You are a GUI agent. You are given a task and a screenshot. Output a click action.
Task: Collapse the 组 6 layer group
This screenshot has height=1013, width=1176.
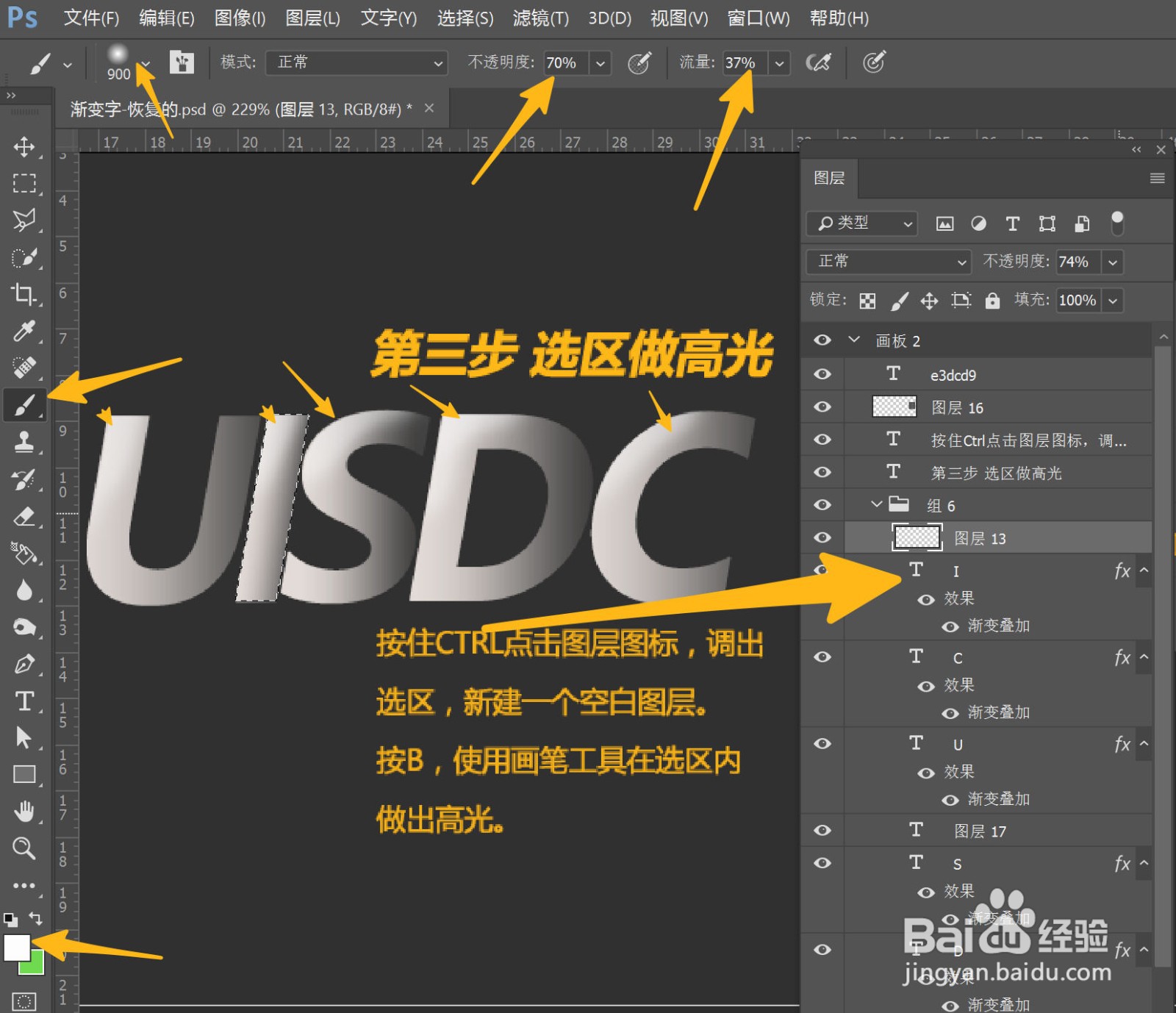click(x=876, y=505)
